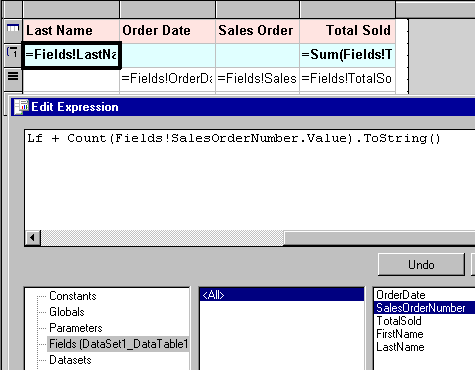This screenshot has height=370, width=475.
Task: Click the column handle above Sales Order
Action: pyautogui.click(x=258, y=9)
